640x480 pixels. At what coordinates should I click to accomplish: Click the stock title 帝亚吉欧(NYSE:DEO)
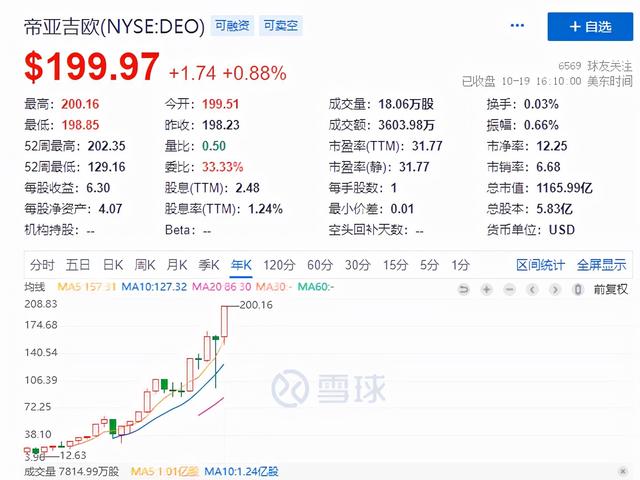click(114, 27)
